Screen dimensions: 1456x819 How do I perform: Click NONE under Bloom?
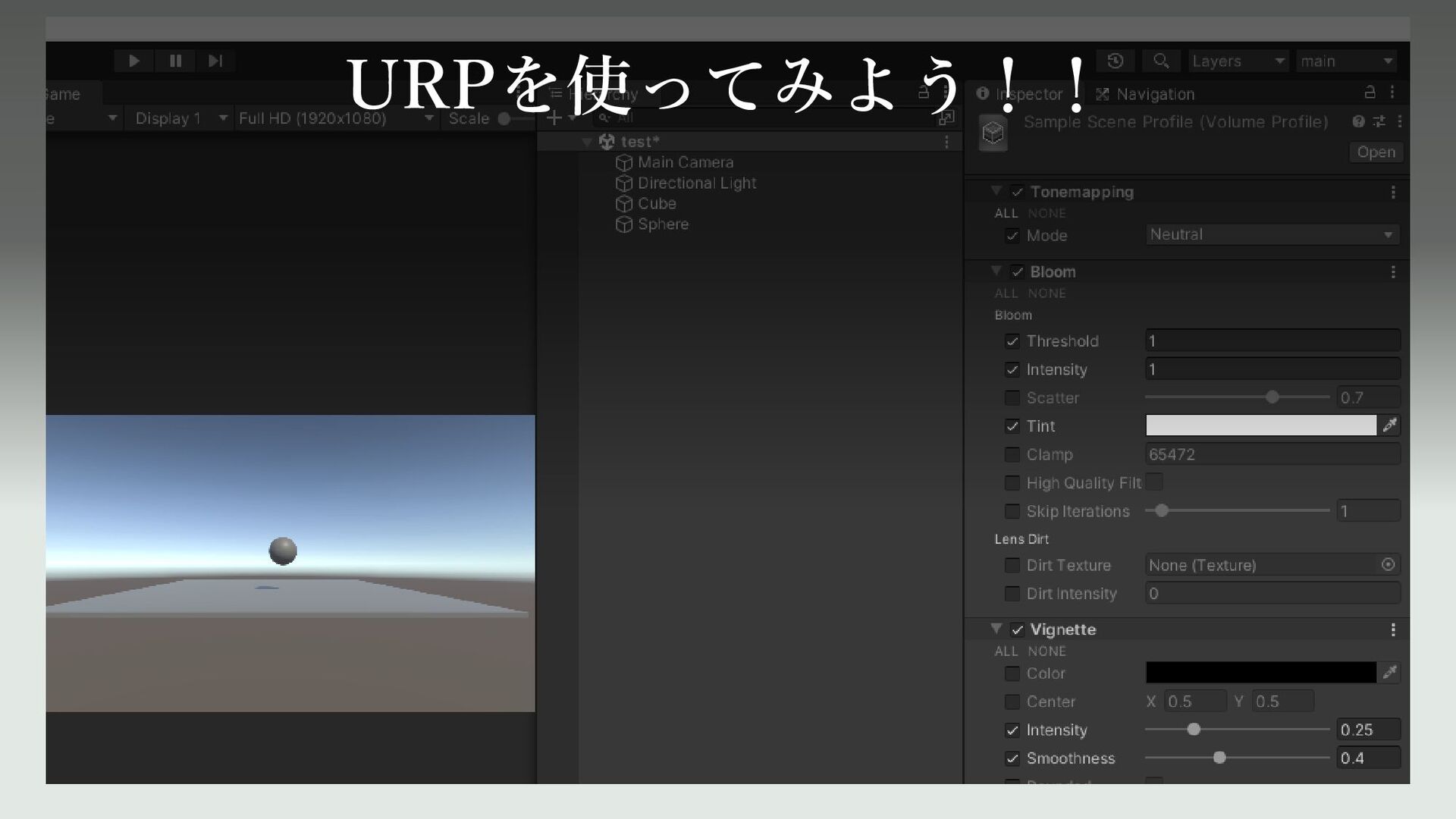(1047, 293)
